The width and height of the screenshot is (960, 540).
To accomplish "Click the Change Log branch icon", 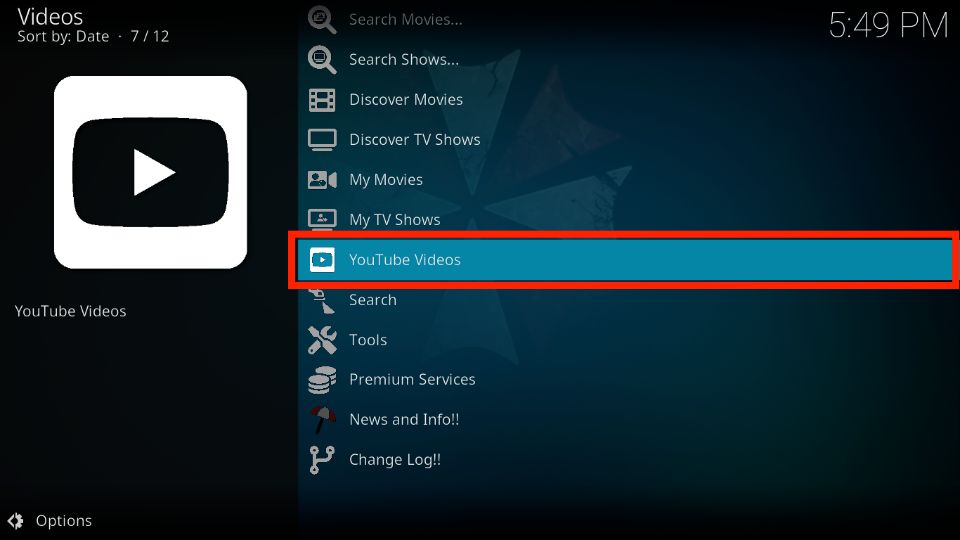I will [x=322, y=460].
